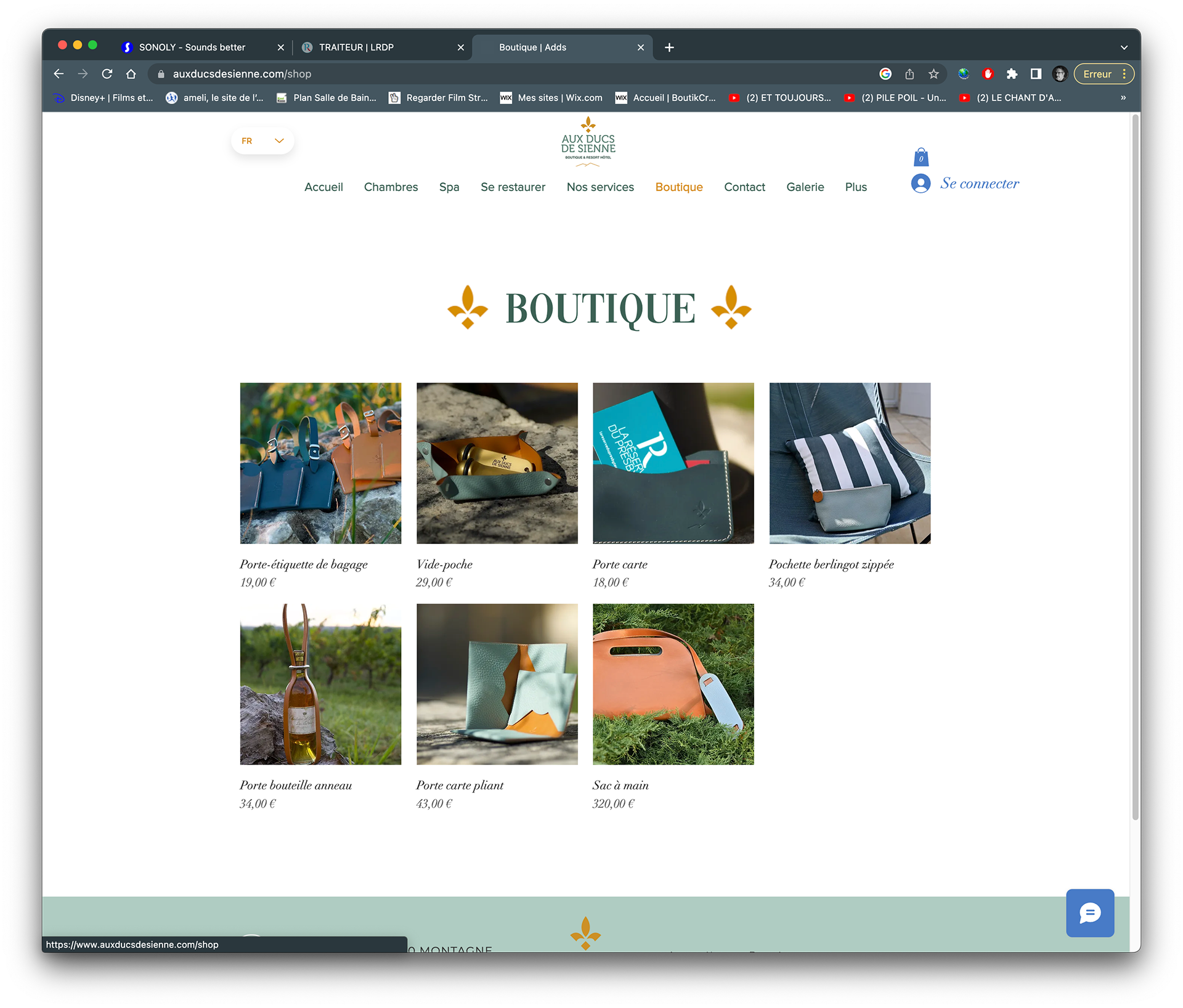1183x1008 pixels.
Task: Select Boutique menu item
Action: (679, 187)
